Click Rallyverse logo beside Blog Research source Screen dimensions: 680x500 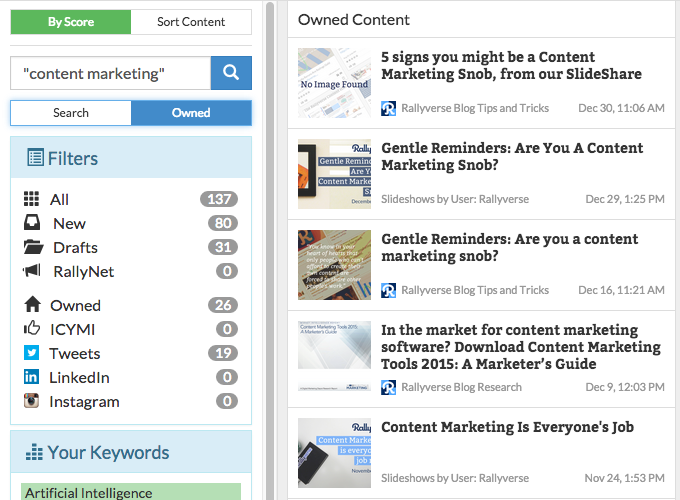[388, 388]
